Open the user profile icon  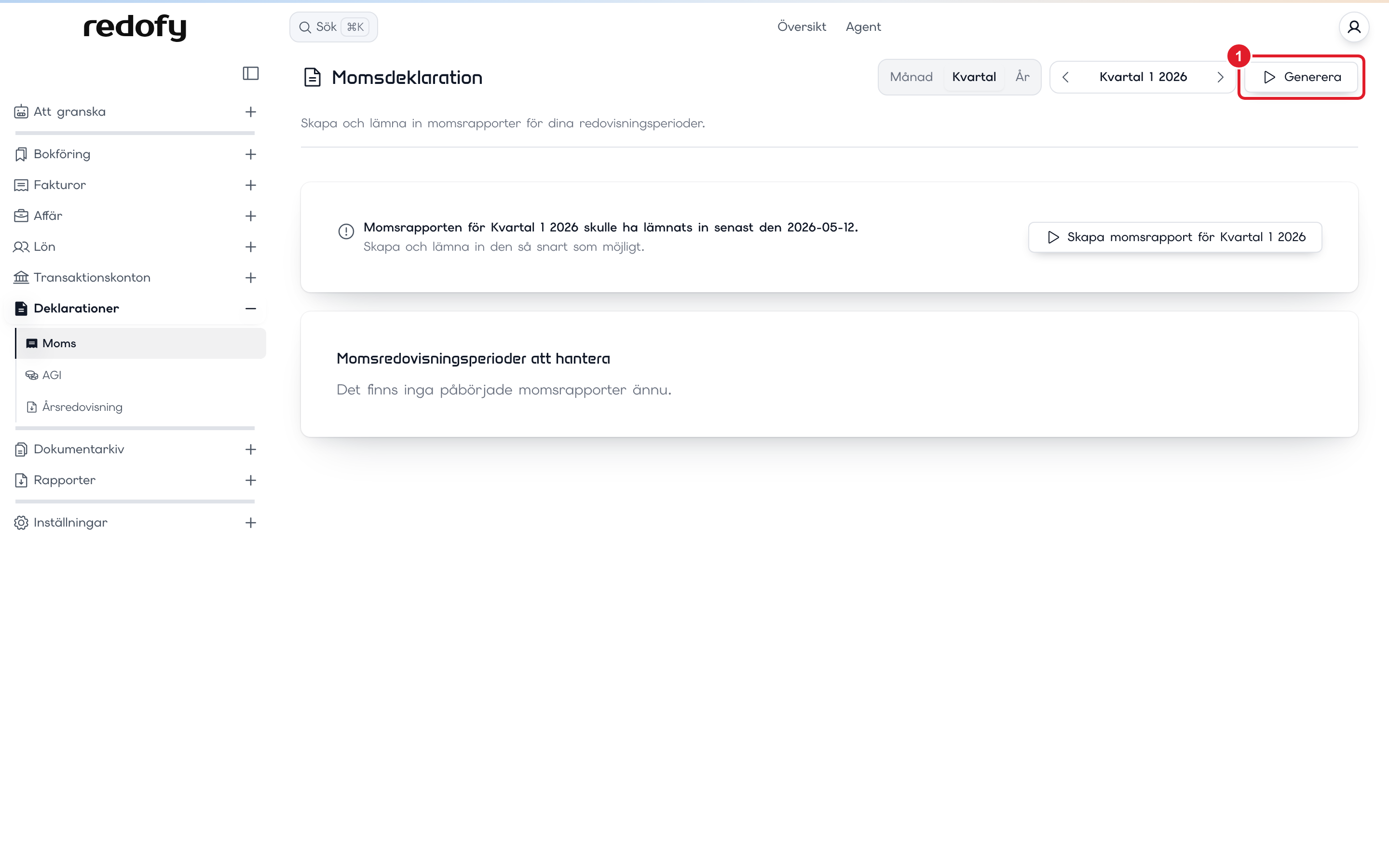tap(1354, 27)
